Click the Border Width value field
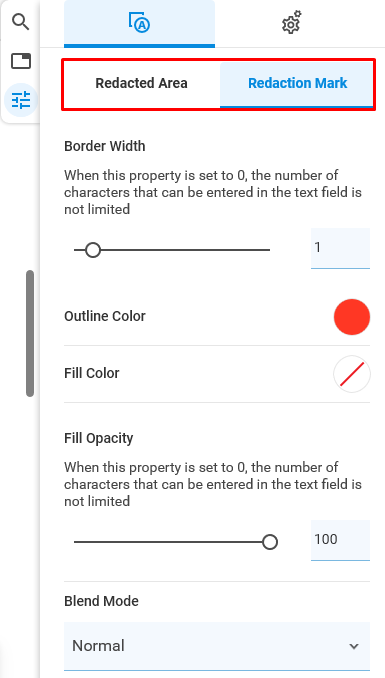Viewport: 385px width, 678px height. tap(340, 248)
